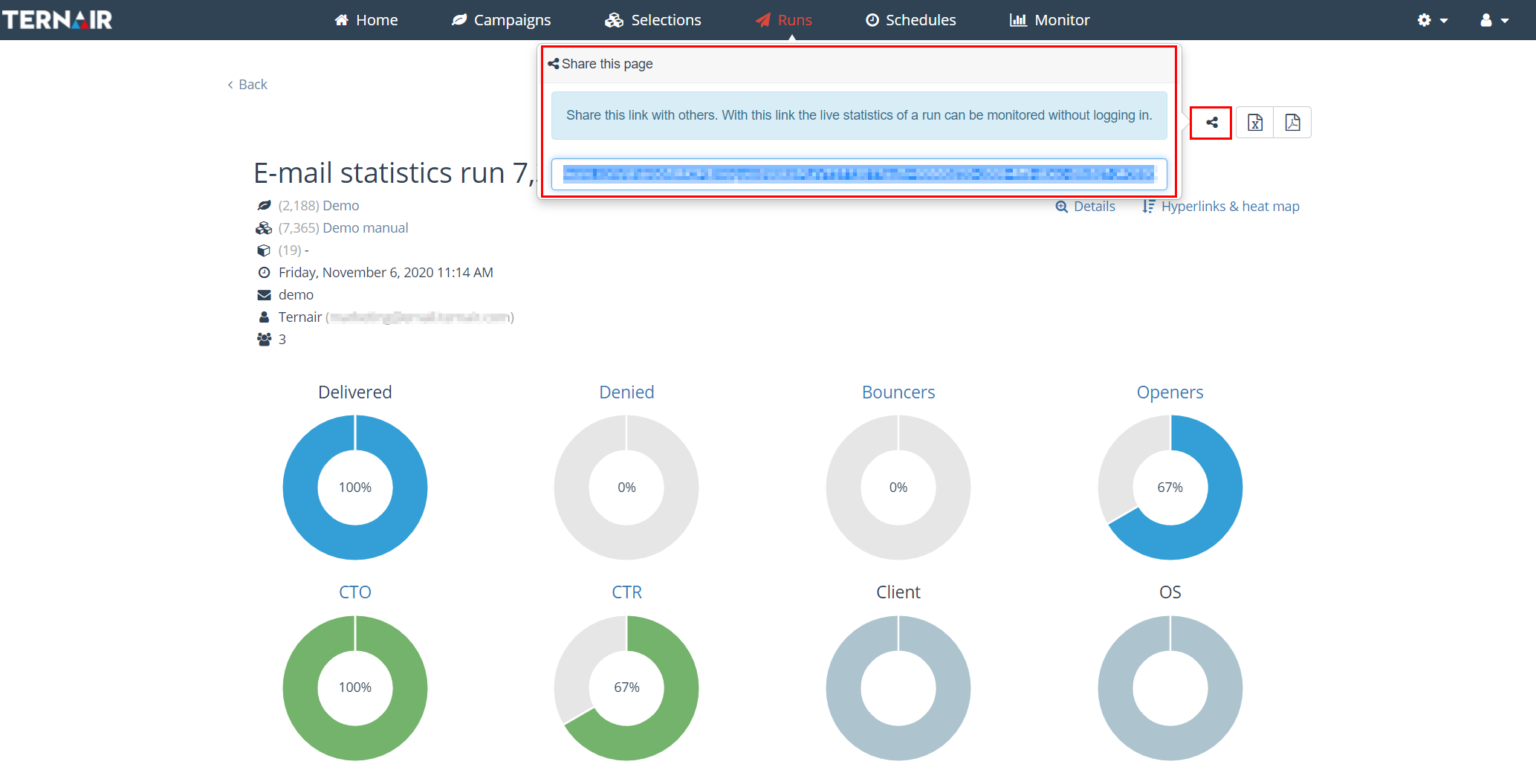Open Hyperlinks & heat map

click(x=1221, y=206)
